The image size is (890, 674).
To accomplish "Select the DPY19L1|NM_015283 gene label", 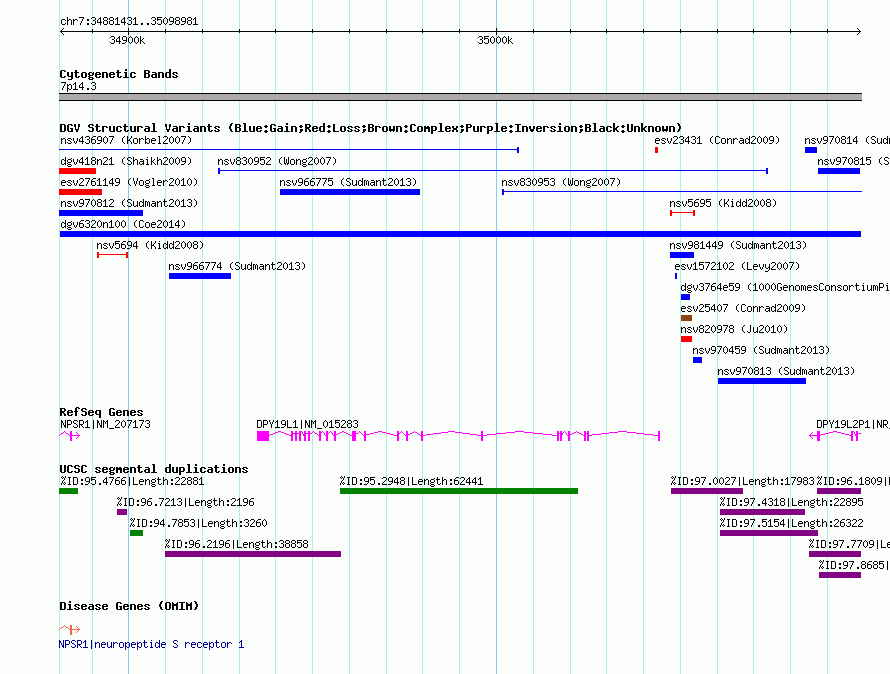I will [307, 424].
